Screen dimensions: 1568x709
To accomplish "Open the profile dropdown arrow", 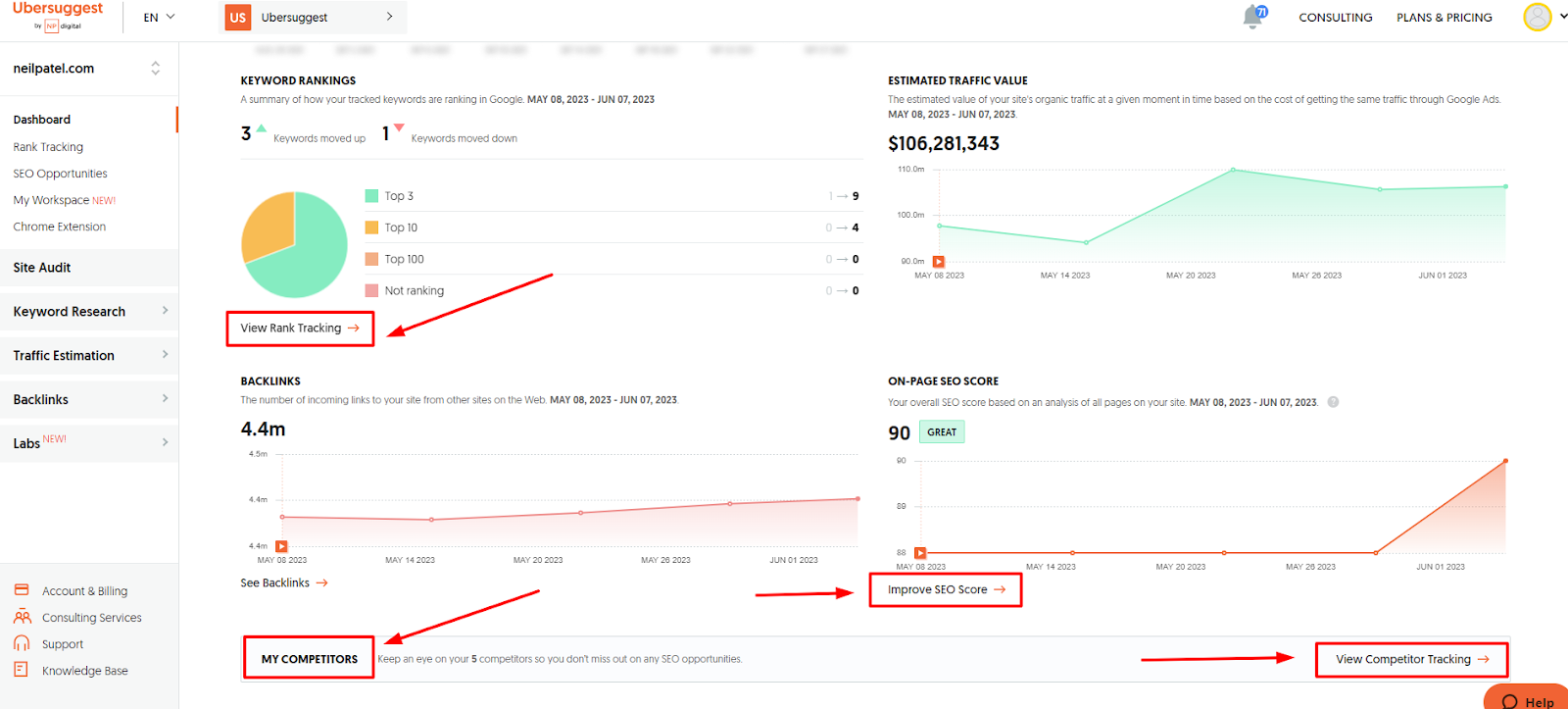I will [1563, 17].
